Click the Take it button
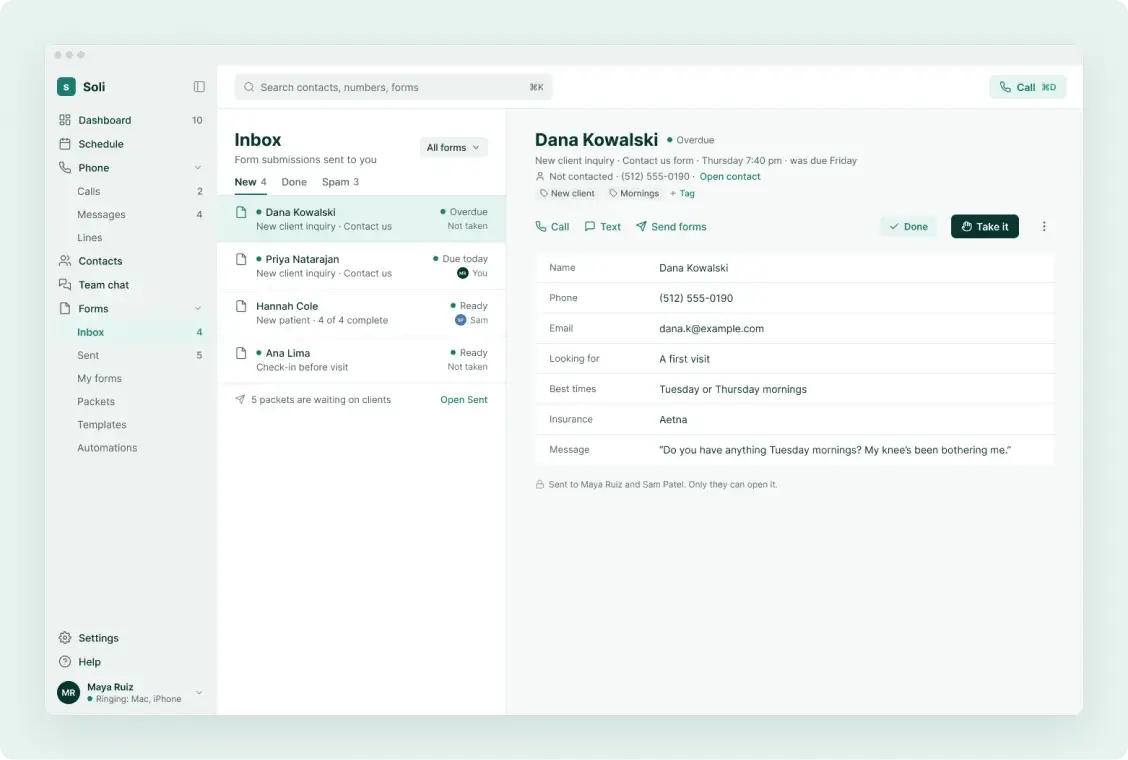1128x760 pixels. pos(984,226)
